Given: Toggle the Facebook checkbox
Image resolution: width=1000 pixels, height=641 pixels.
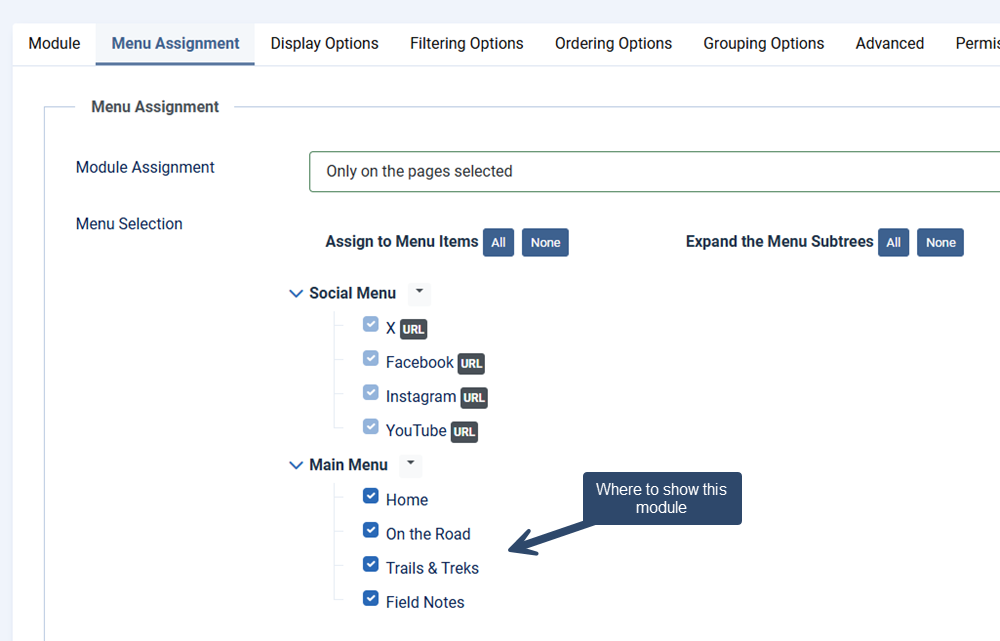Looking at the screenshot, I should (x=371, y=358).
